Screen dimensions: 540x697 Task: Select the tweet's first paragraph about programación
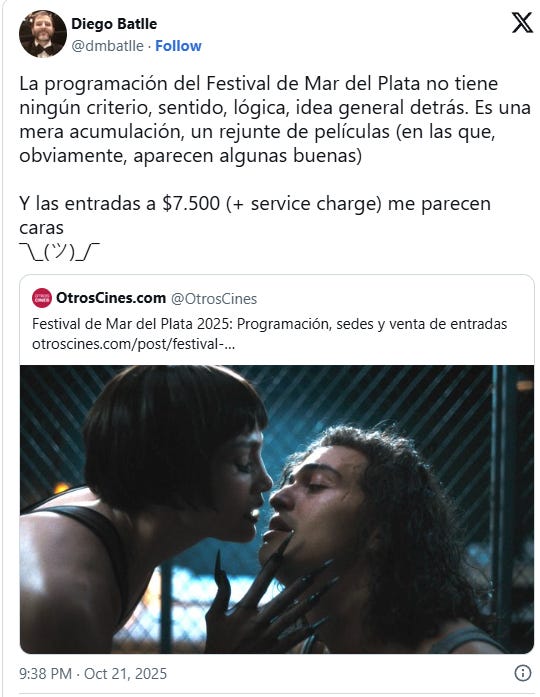pos(275,120)
